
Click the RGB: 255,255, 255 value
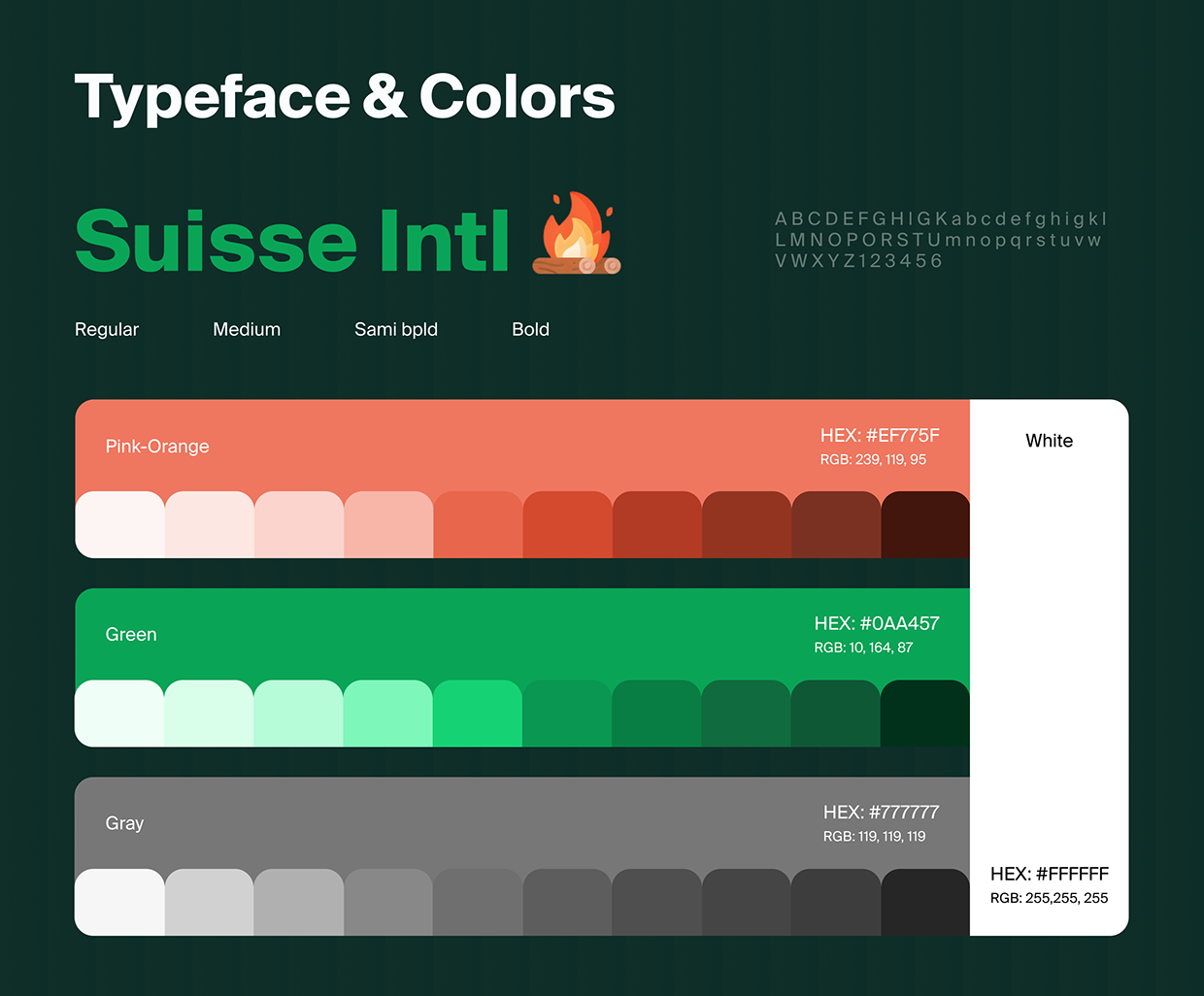[x=1050, y=898]
